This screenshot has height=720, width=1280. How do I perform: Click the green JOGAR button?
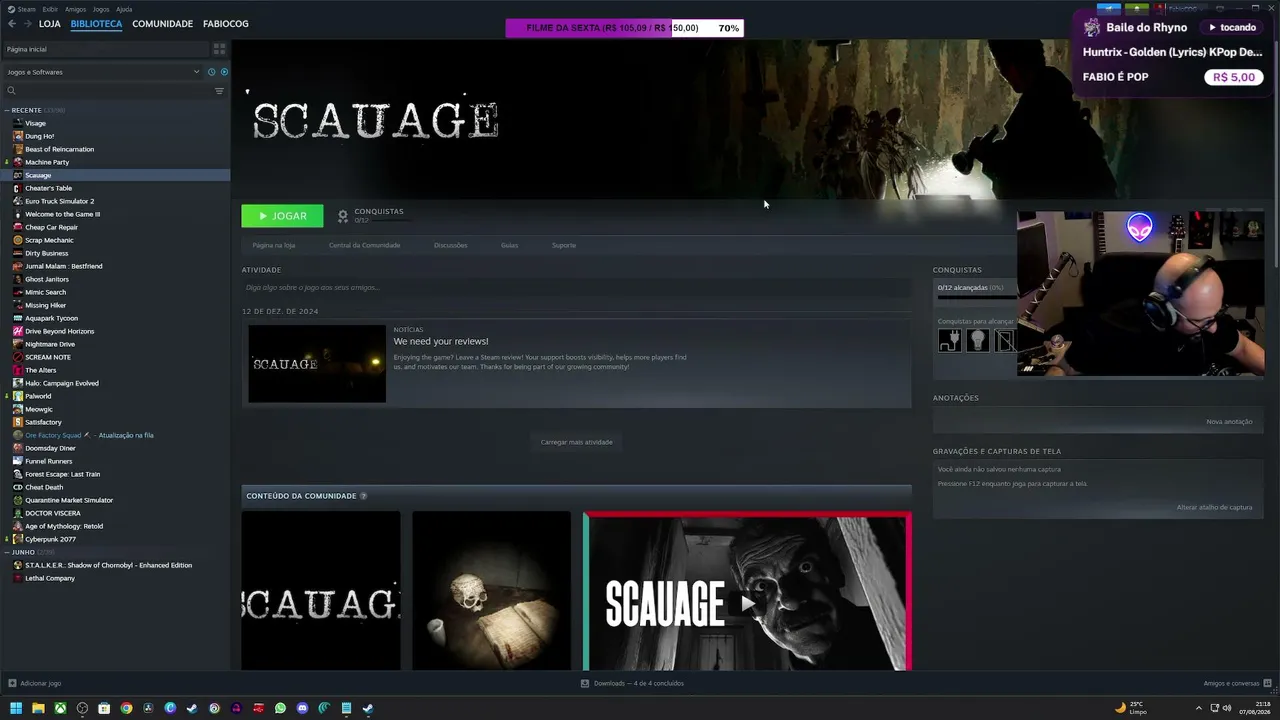point(282,216)
